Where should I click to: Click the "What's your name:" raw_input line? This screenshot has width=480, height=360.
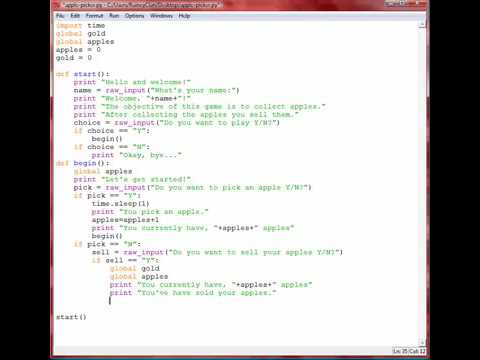tap(156, 90)
